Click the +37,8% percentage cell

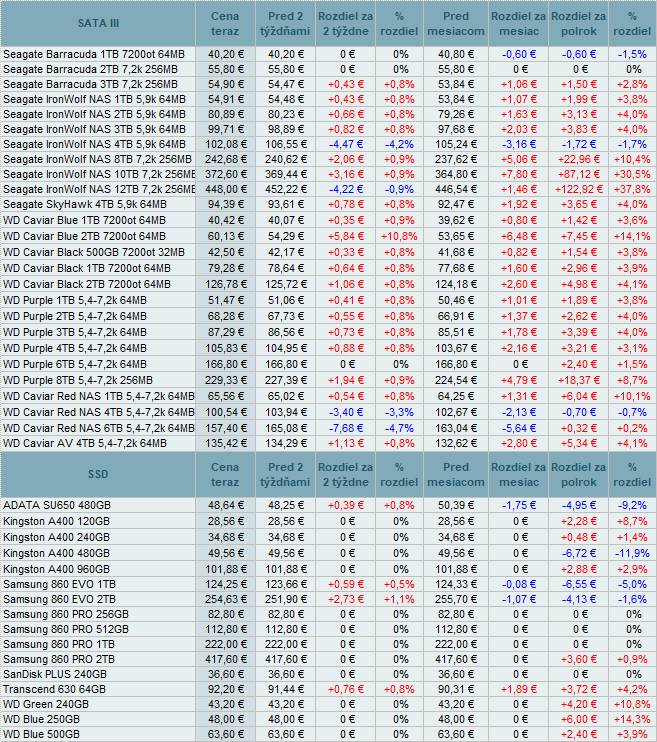click(x=632, y=190)
